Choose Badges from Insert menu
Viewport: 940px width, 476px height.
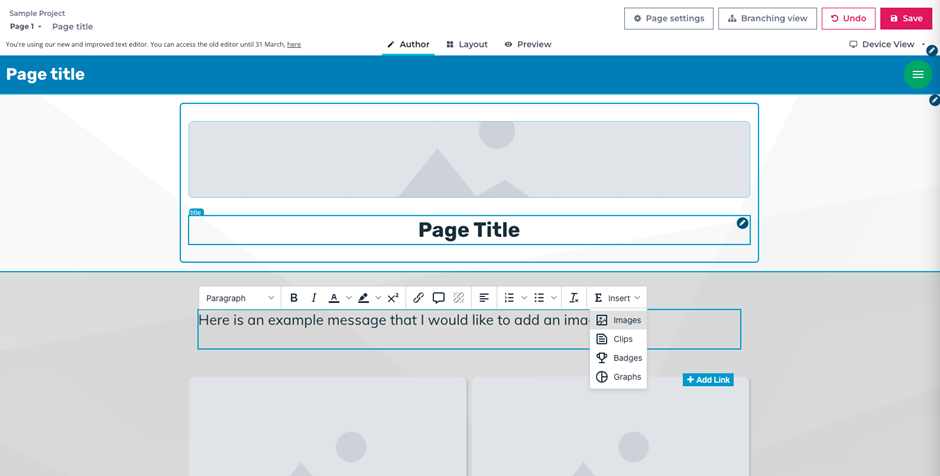pos(618,358)
